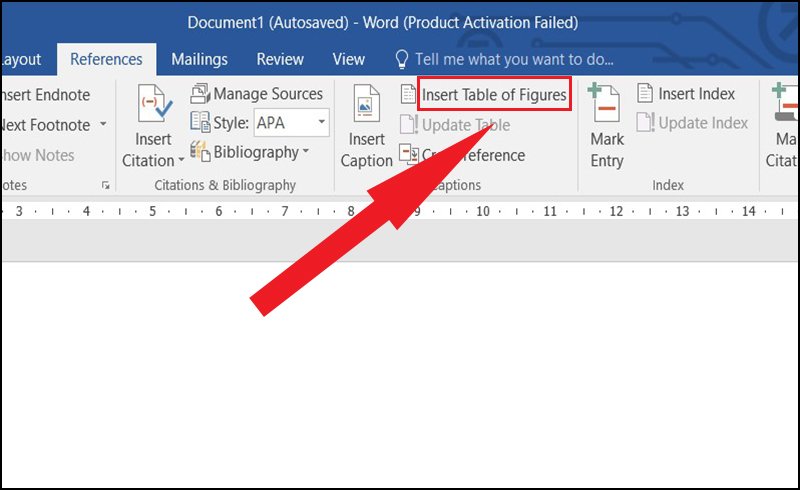Open the View ribbon tab

348,59
